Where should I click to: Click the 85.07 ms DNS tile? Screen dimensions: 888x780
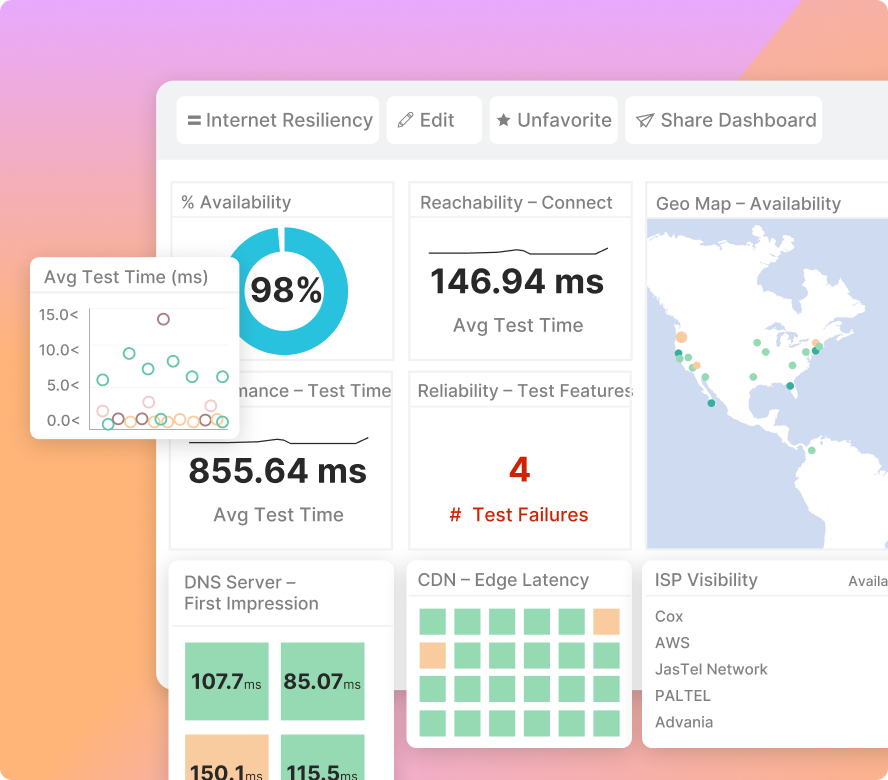(x=322, y=681)
